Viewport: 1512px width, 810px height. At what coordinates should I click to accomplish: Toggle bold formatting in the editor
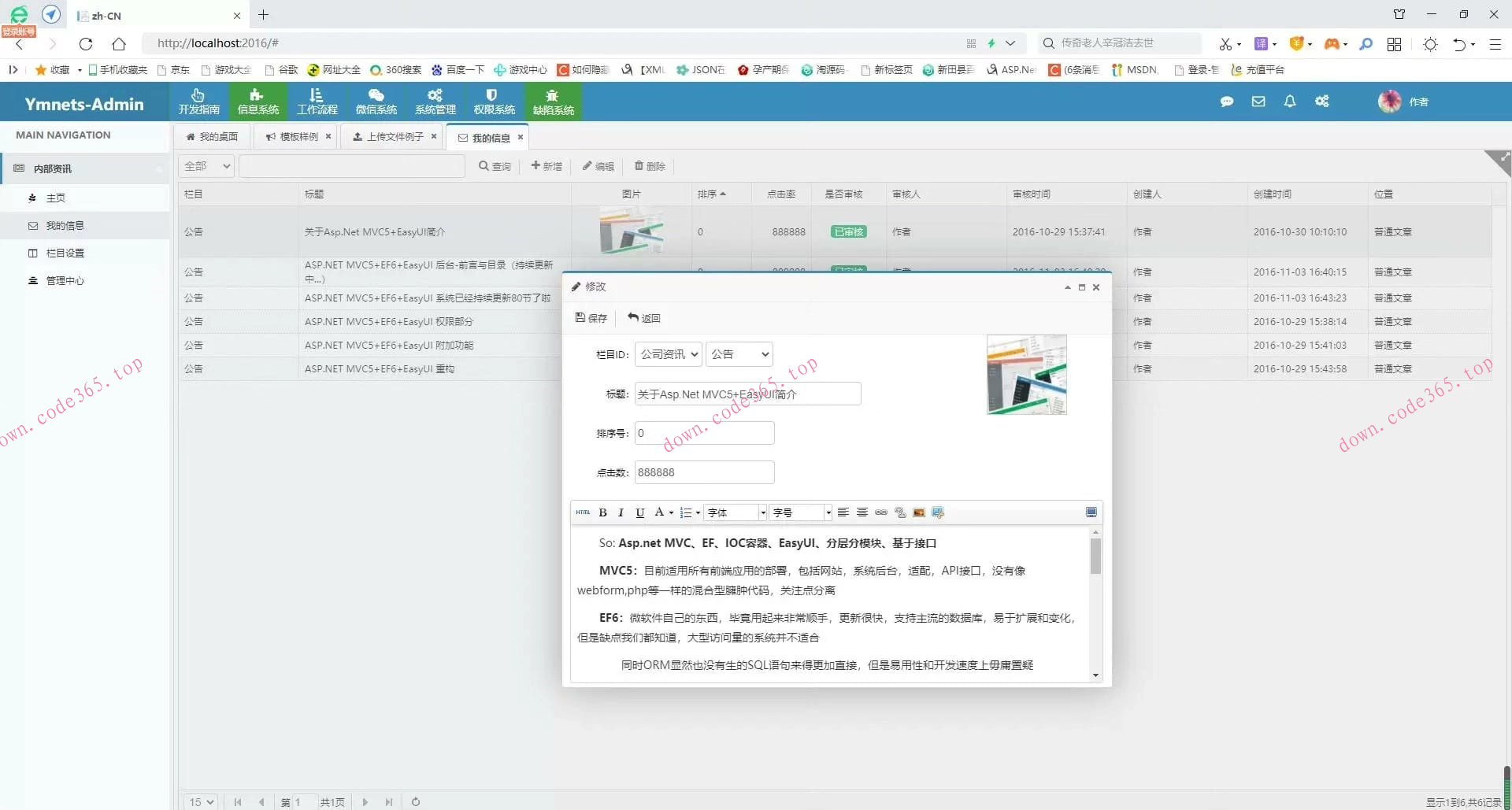point(602,512)
